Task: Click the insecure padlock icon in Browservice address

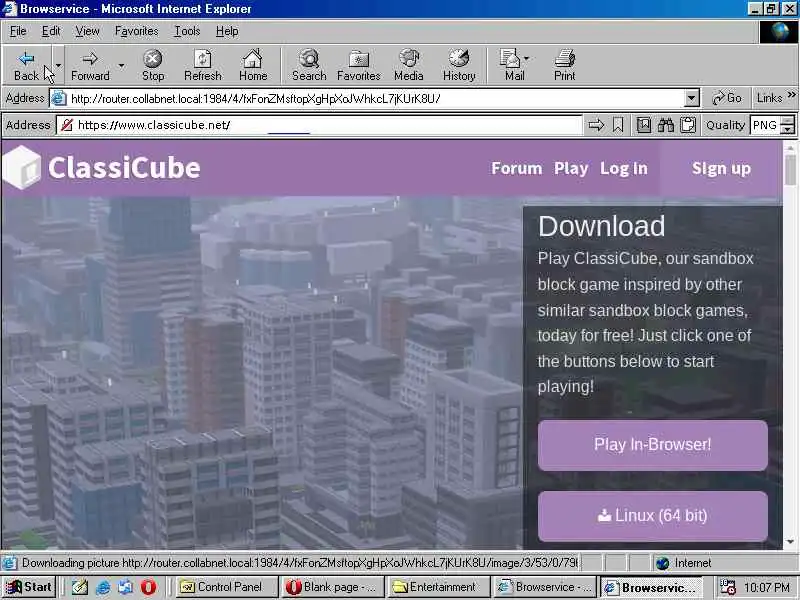Action: tap(67, 125)
